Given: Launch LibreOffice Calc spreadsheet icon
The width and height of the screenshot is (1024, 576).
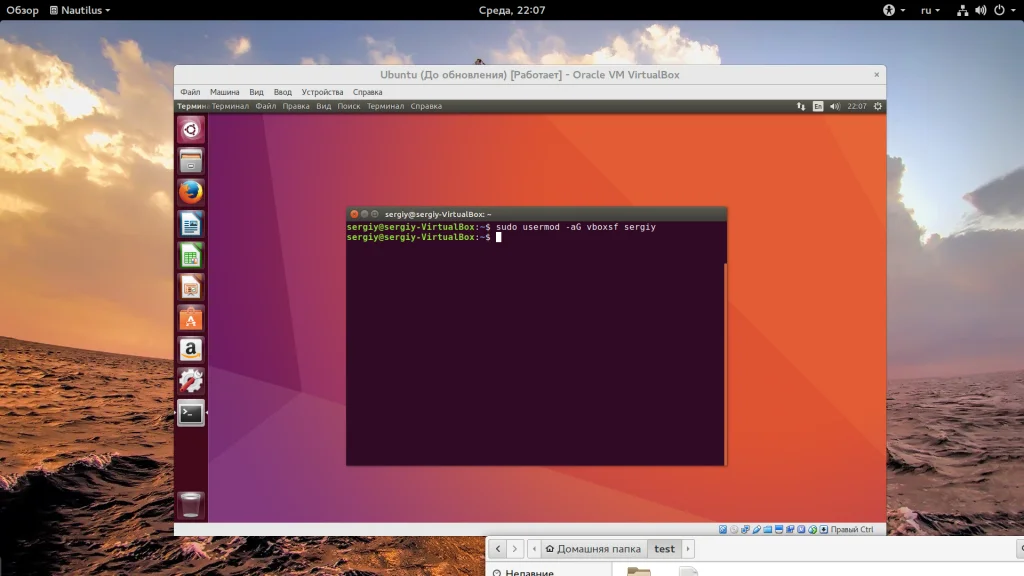Looking at the screenshot, I should [191, 255].
